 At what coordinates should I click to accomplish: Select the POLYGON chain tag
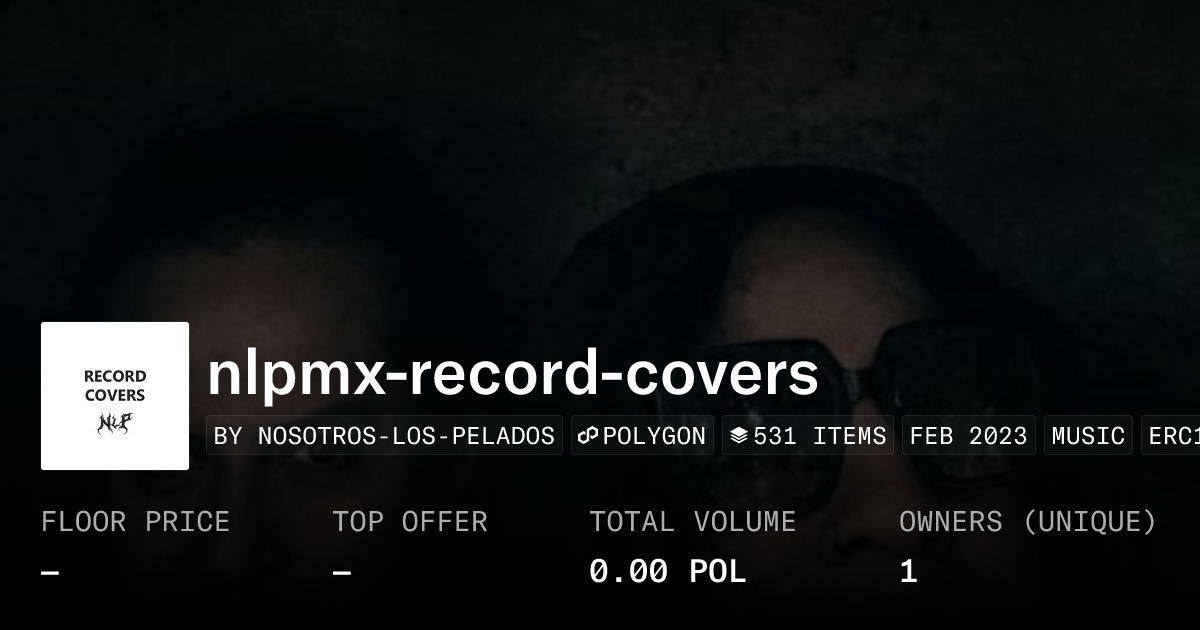click(x=642, y=436)
